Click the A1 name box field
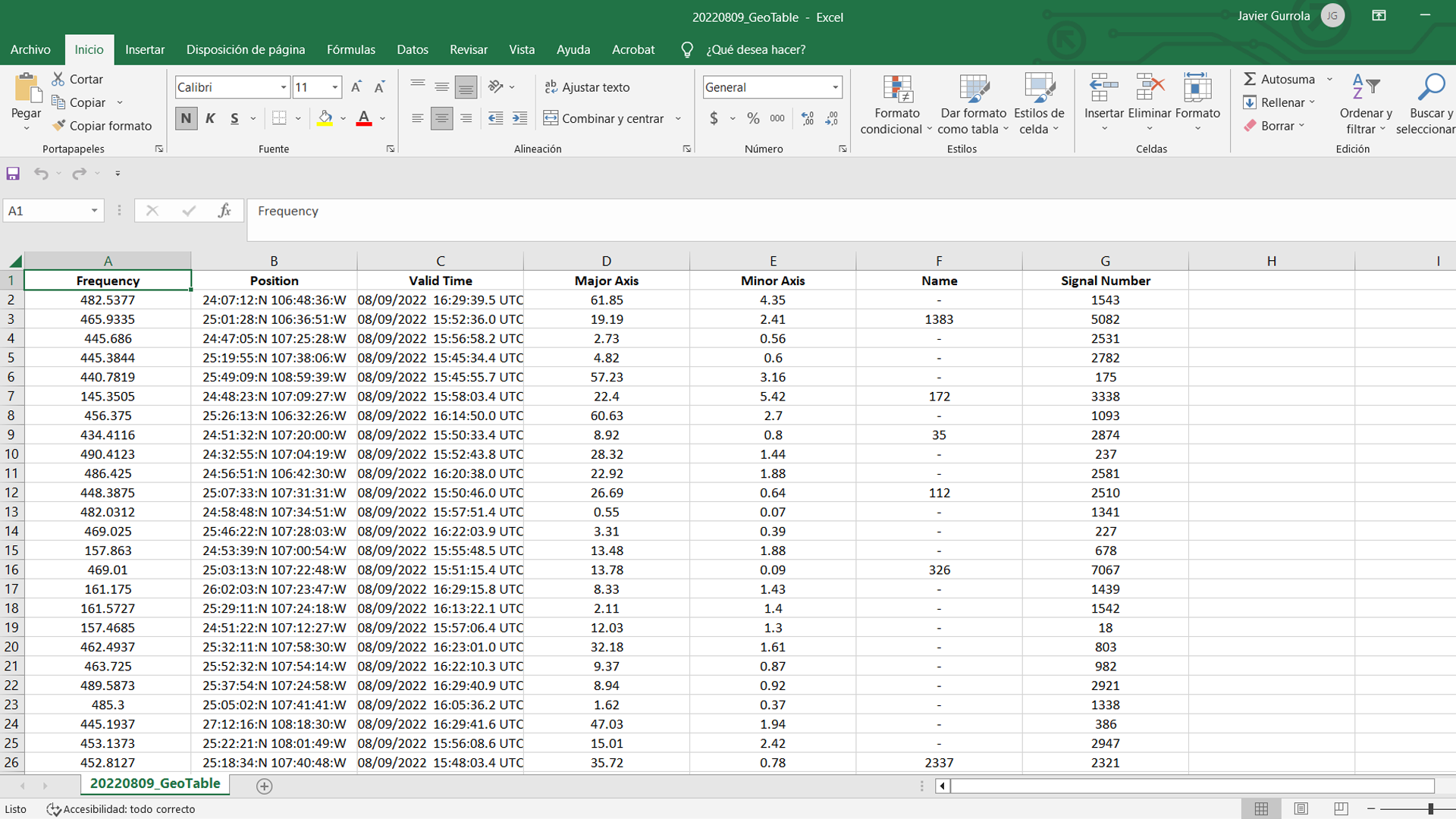The image size is (1456, 819). [45, 211]
